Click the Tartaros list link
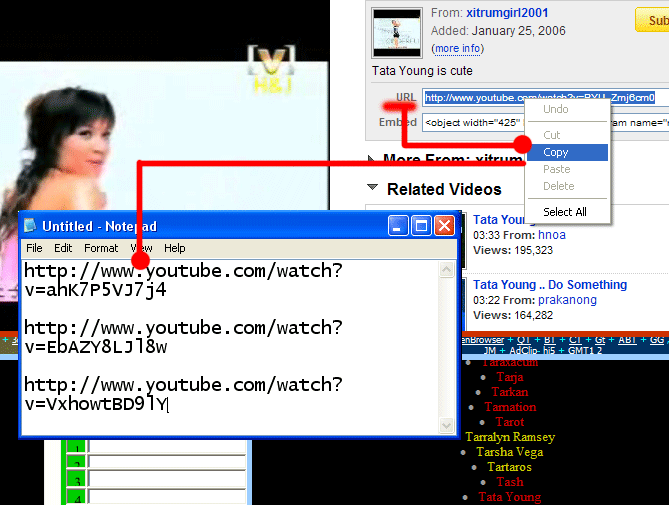Viewport: 669px width, 505px height. click(x=509, y=467)
